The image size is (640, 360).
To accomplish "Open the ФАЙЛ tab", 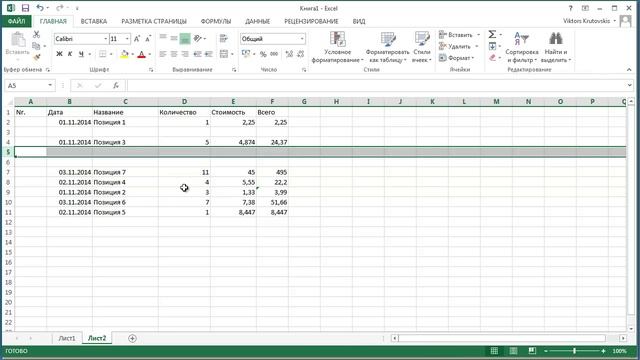I will [16, 21].
